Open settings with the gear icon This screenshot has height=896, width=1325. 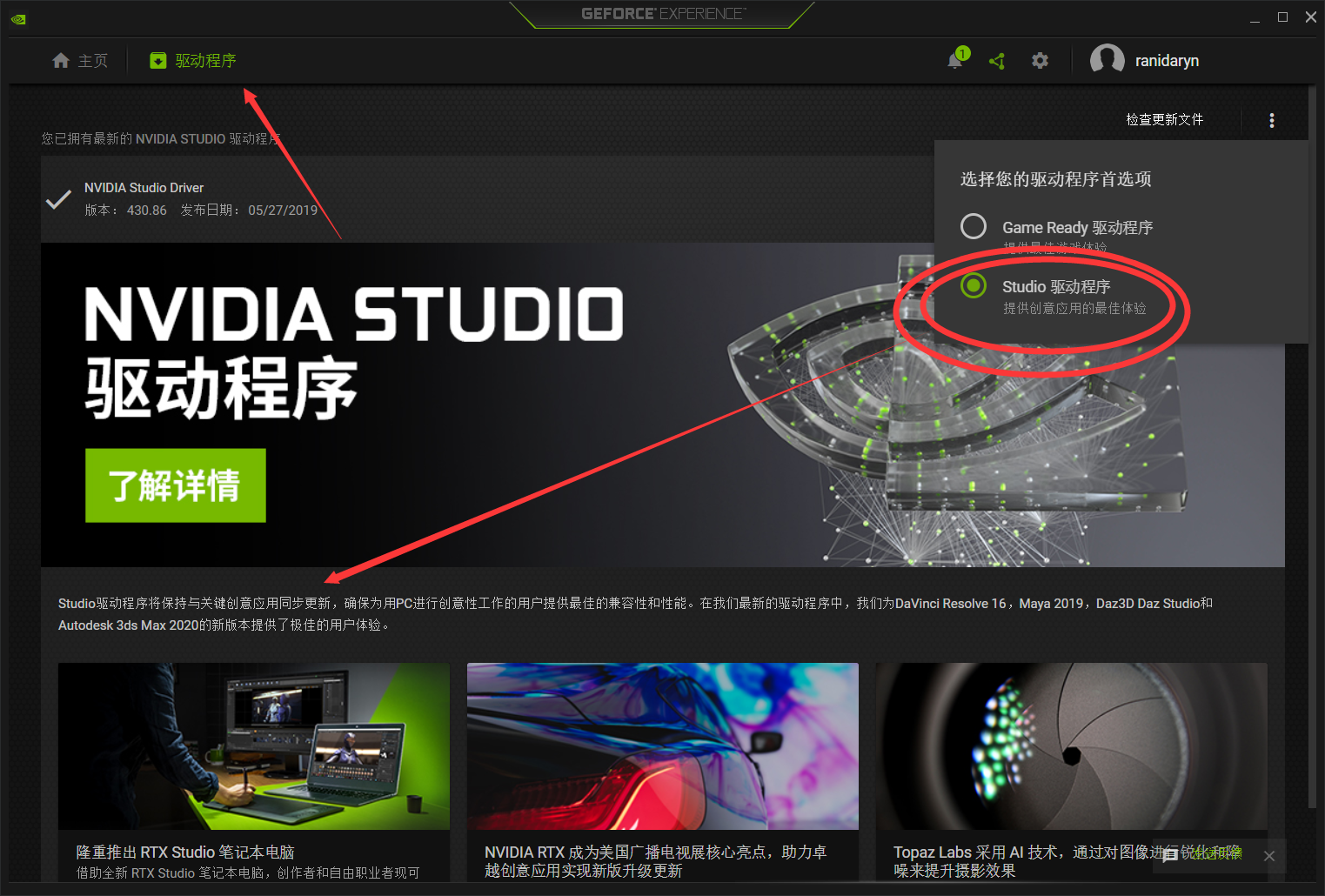(1040, 60)
